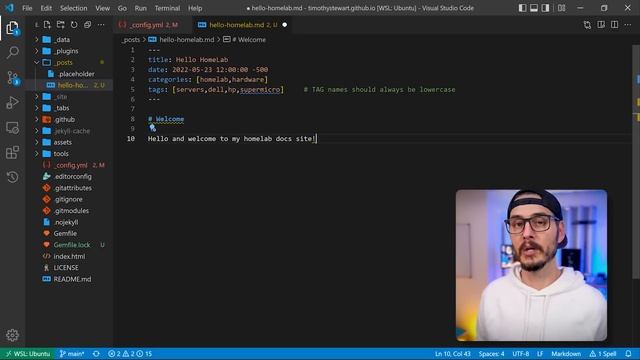
Task: Open Markdown preview to the side
Action: click(x=601, y=25)
